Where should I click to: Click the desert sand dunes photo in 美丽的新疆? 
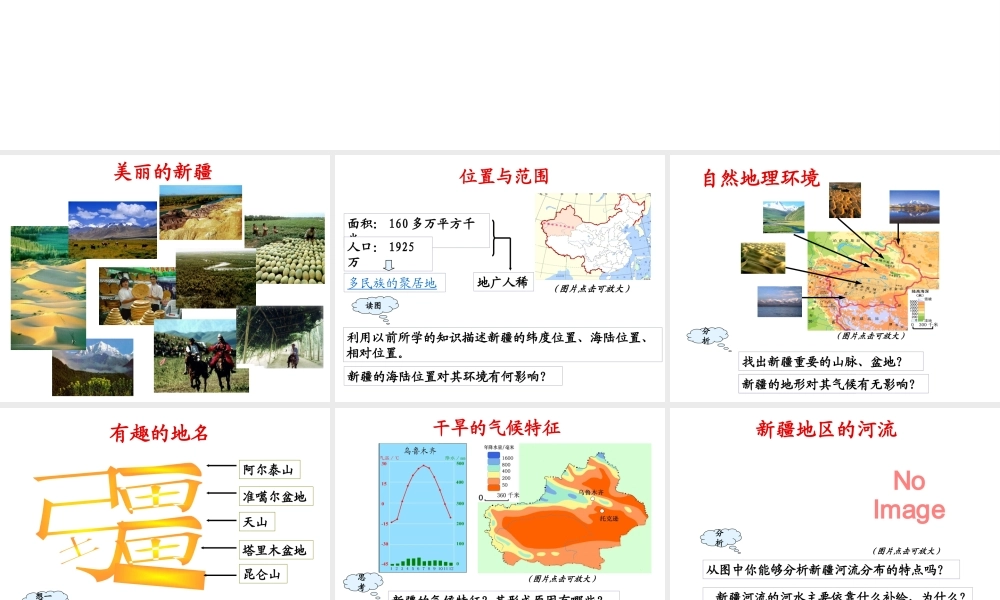click(48, 304)
